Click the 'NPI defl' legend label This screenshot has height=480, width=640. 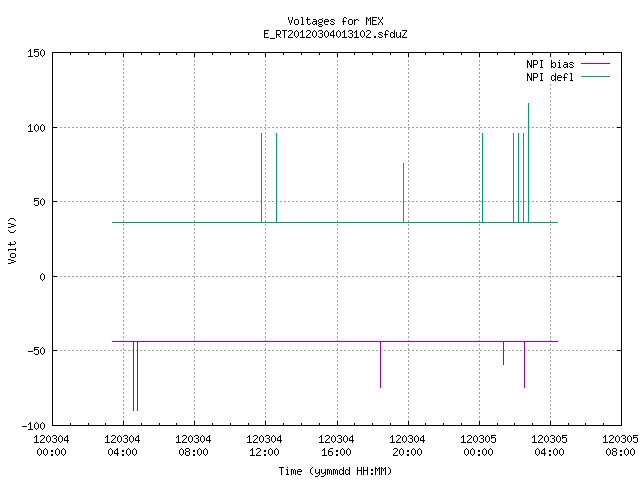click(x=550, y=77)
